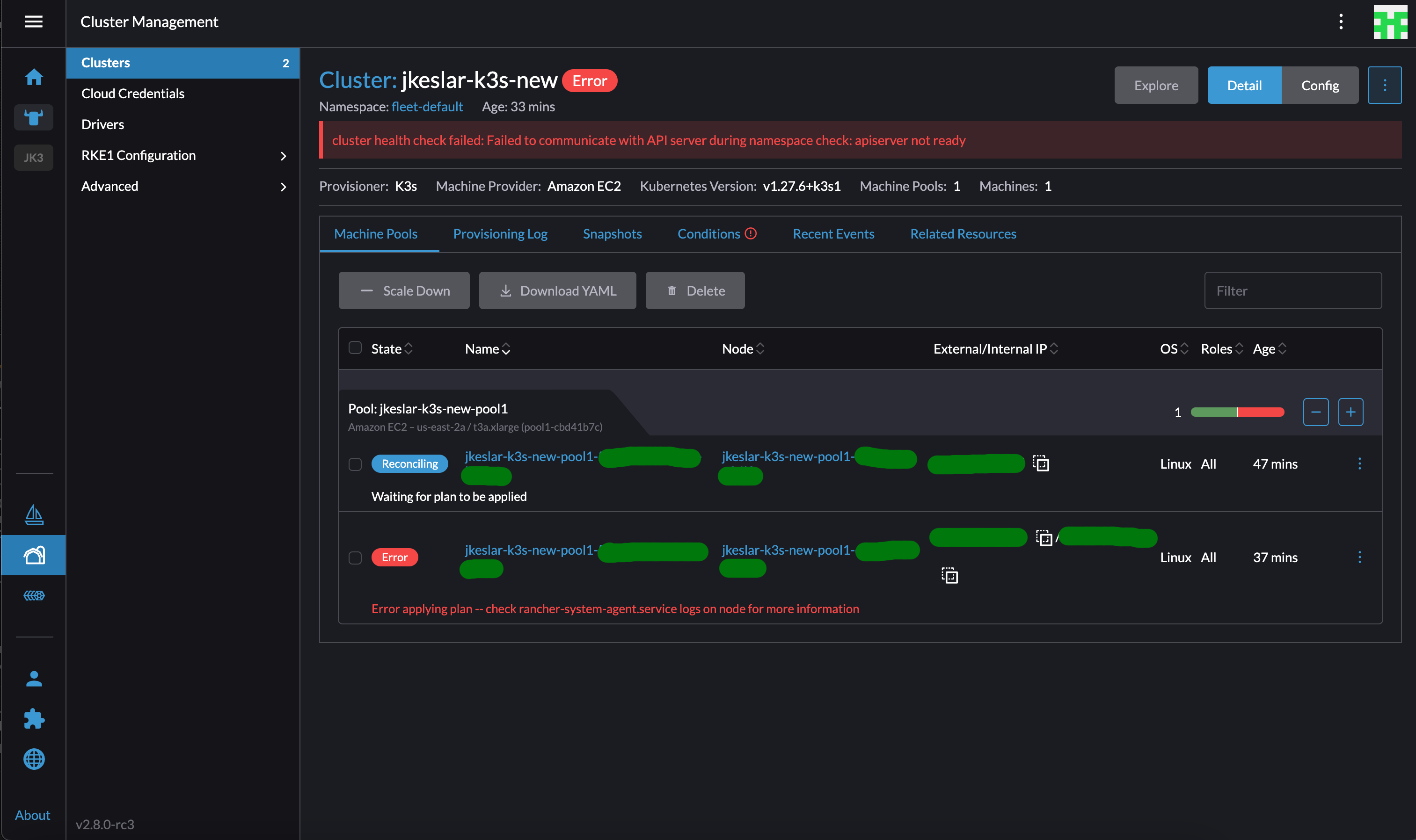This screenshot has height=840, width=1416.
Task: Check the Error machine row checkbox
Action: 356,557
